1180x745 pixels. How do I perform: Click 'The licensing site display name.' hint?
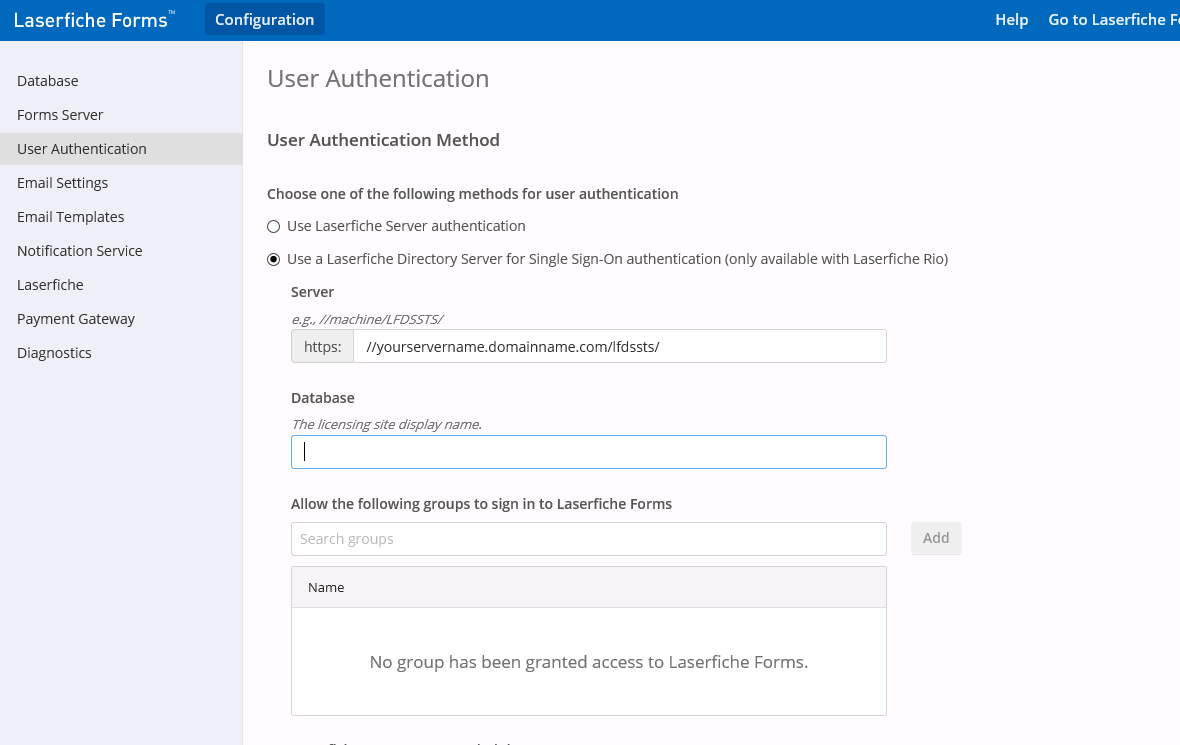click(x=386, y=424)
